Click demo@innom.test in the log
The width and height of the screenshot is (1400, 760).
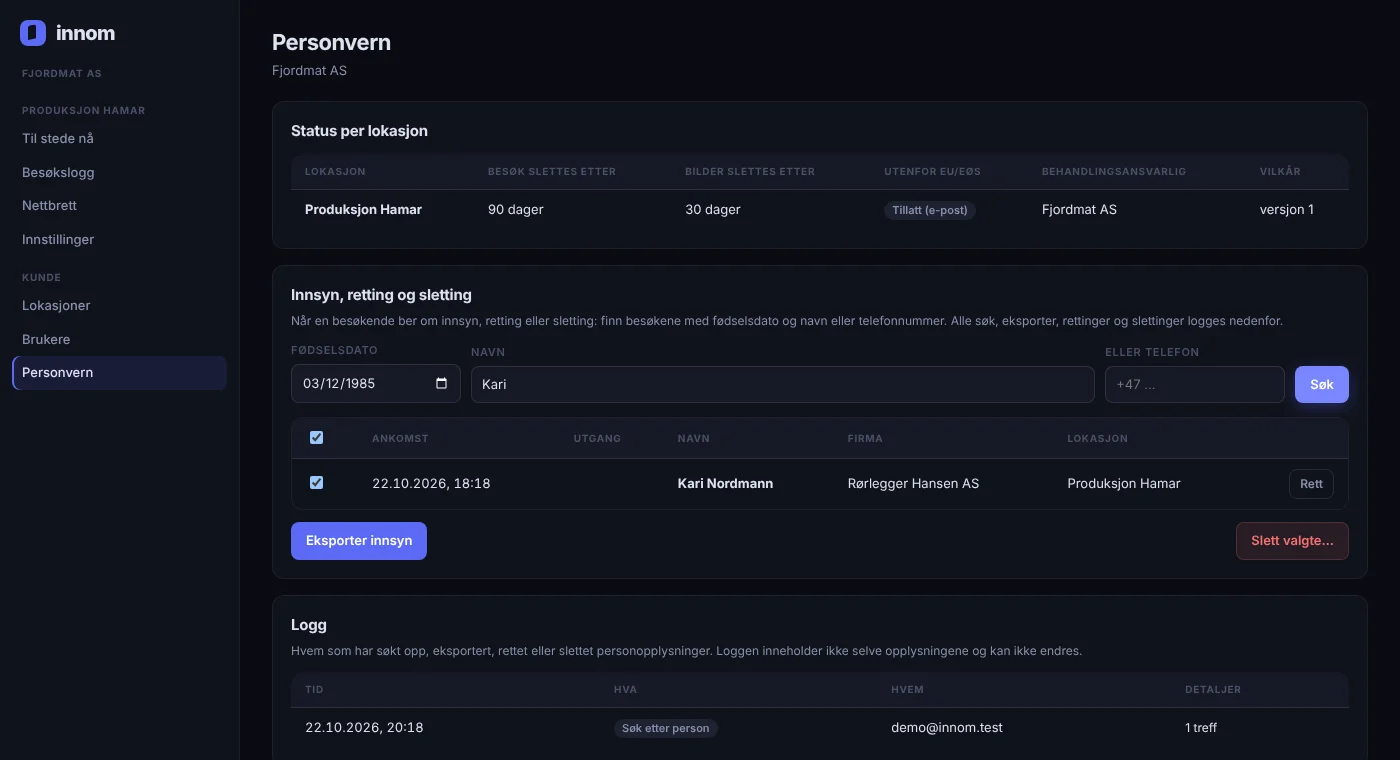click(947, 727)
